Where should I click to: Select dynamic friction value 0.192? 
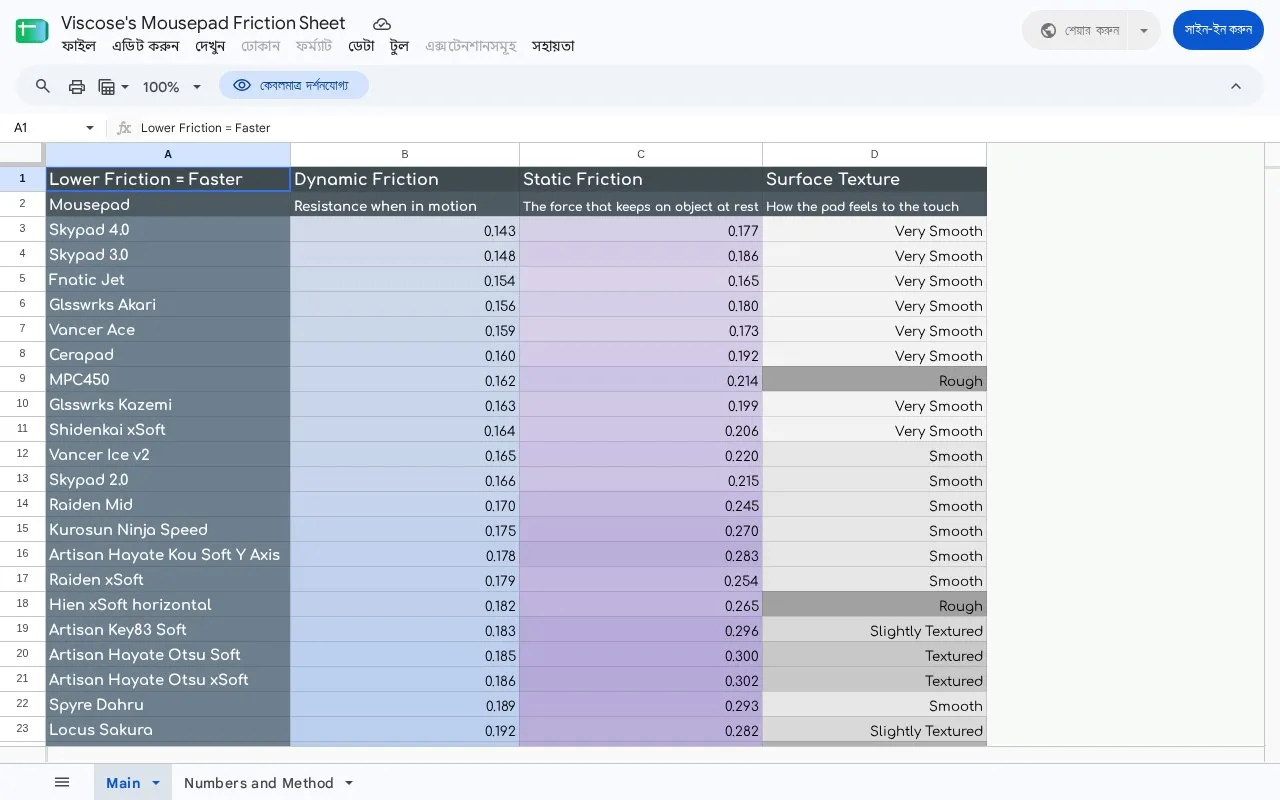point(405,729)
